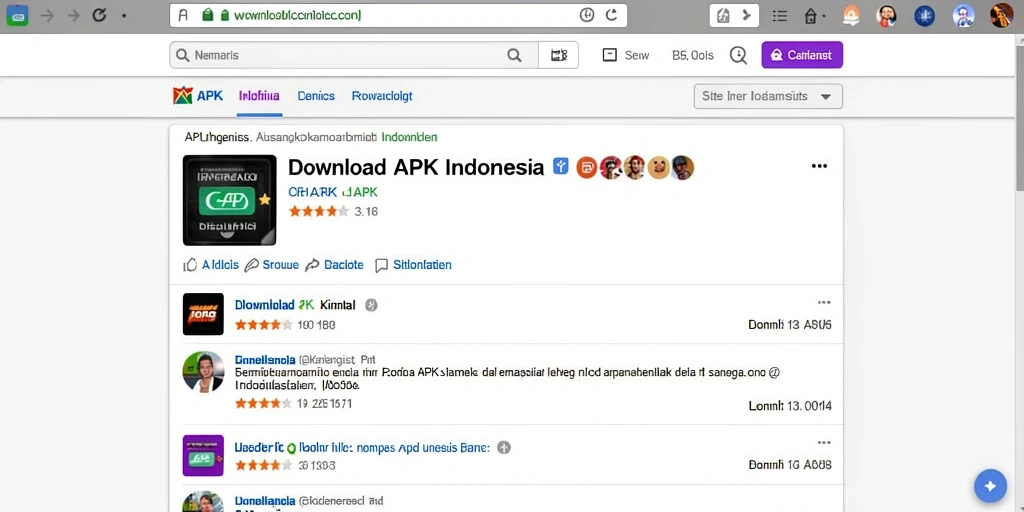Viewport: 1024px width, 512px height.
Task: Click the green lock icon in address bar
Action: (208, 15)
